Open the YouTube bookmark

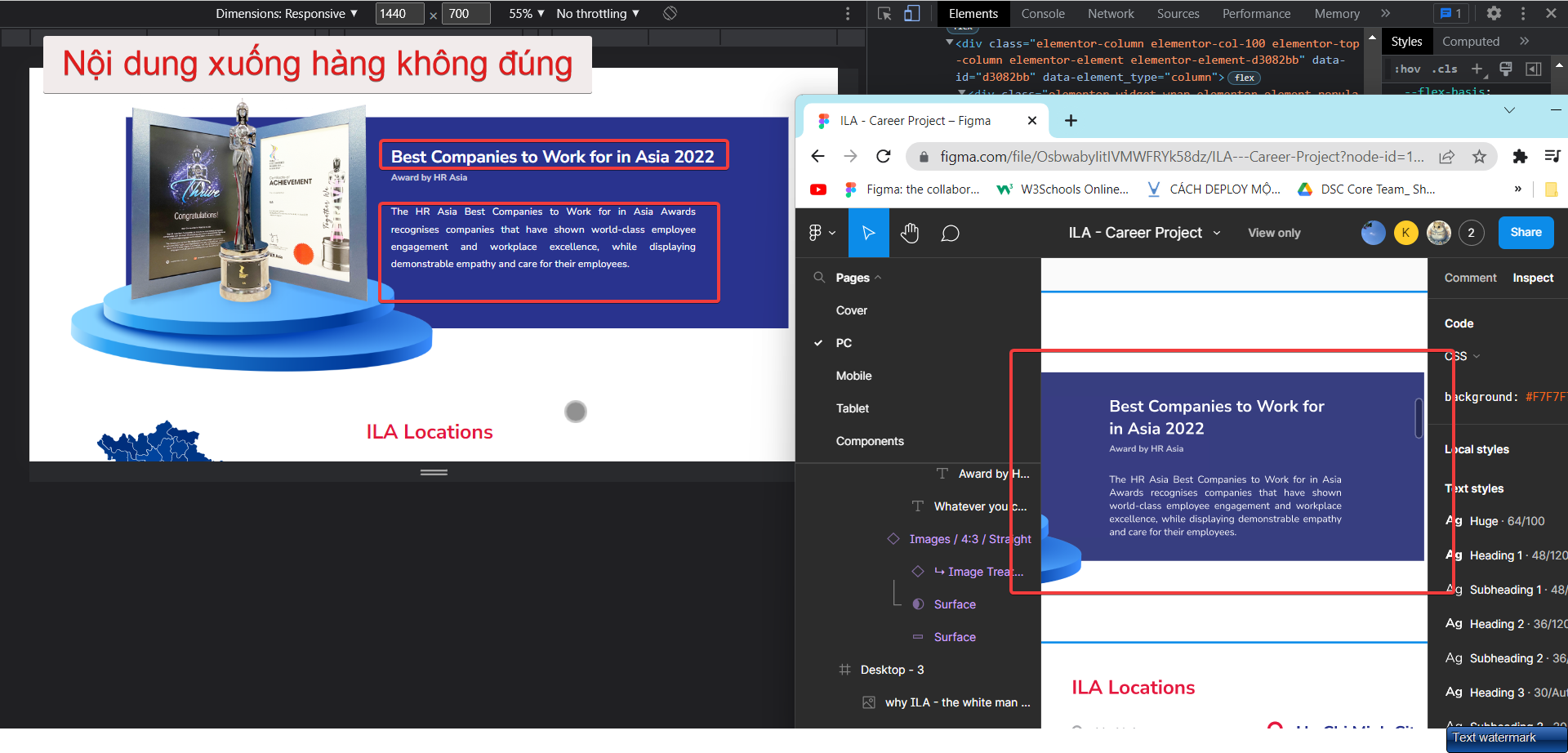click(x=818, y=189)
